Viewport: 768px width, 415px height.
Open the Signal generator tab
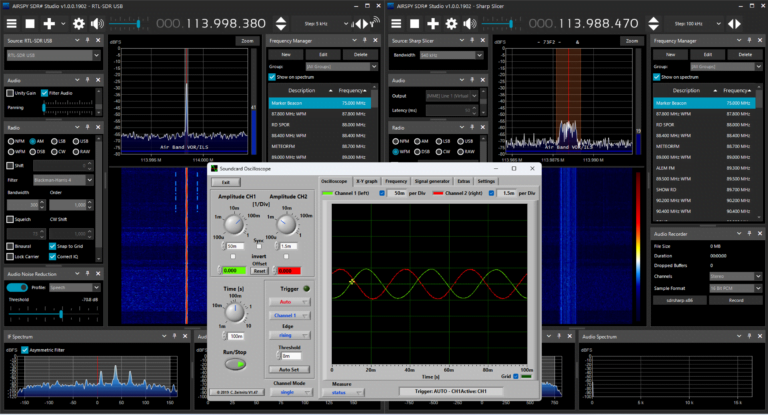coord(432,181)
